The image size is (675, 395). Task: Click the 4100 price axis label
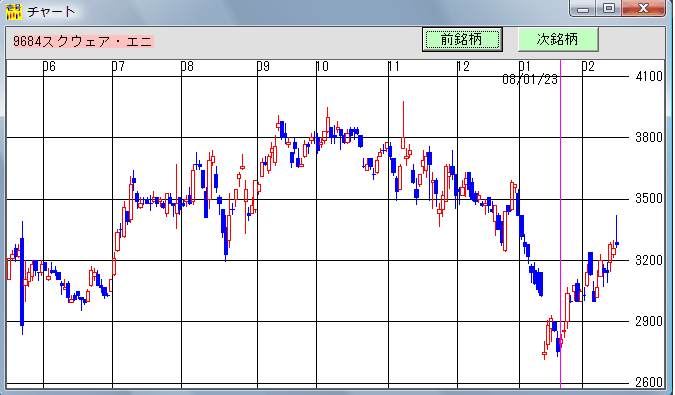tap(649, 77)
